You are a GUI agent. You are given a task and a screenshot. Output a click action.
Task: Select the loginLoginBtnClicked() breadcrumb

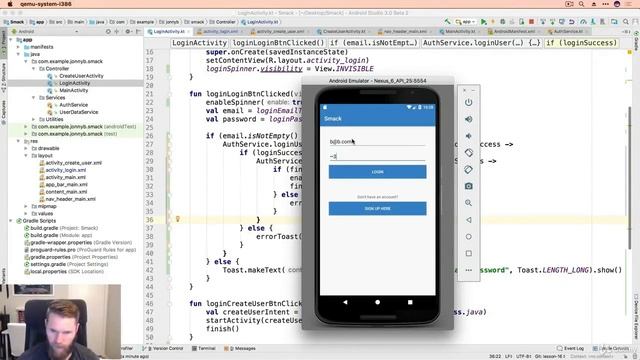(x=278, y=43)
